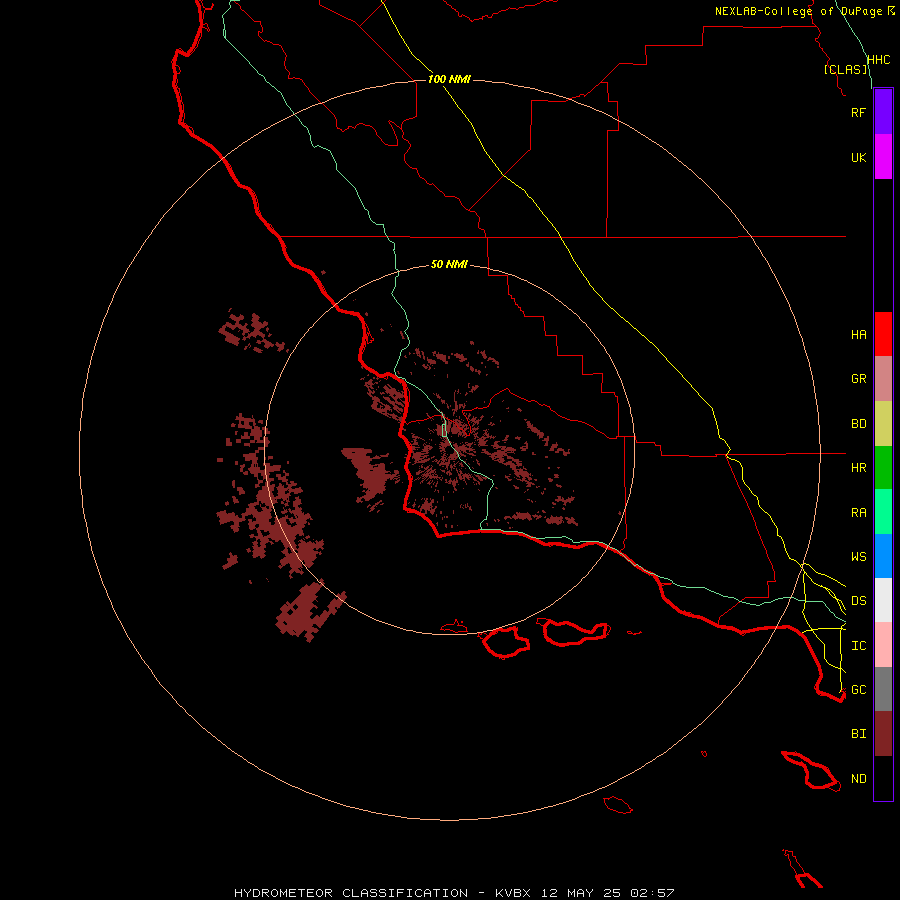The width and height of the screenshot is (900, 900).
Task: Click the 'GC' legend label
Action: click(x=858, y=689)
